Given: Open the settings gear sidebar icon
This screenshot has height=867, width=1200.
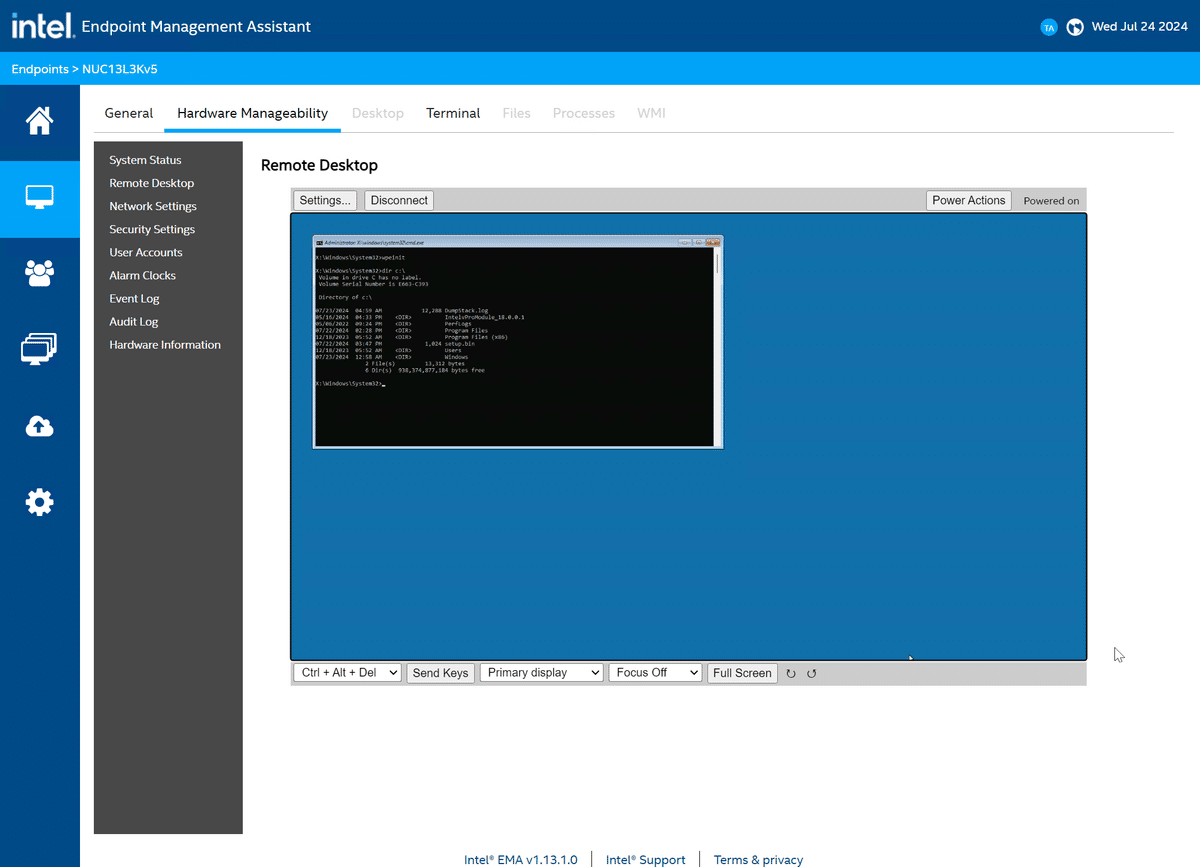Looking at the screenshot, I should click(40, 502).
